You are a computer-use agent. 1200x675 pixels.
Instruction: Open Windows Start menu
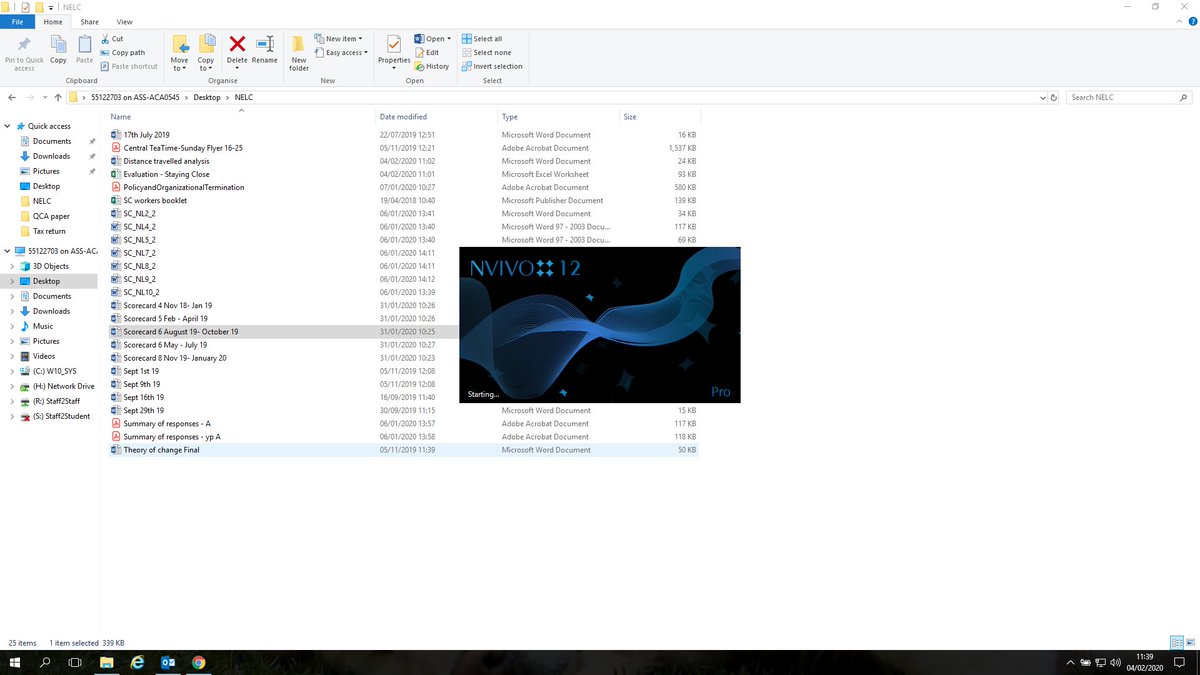(x=15, y=662)
